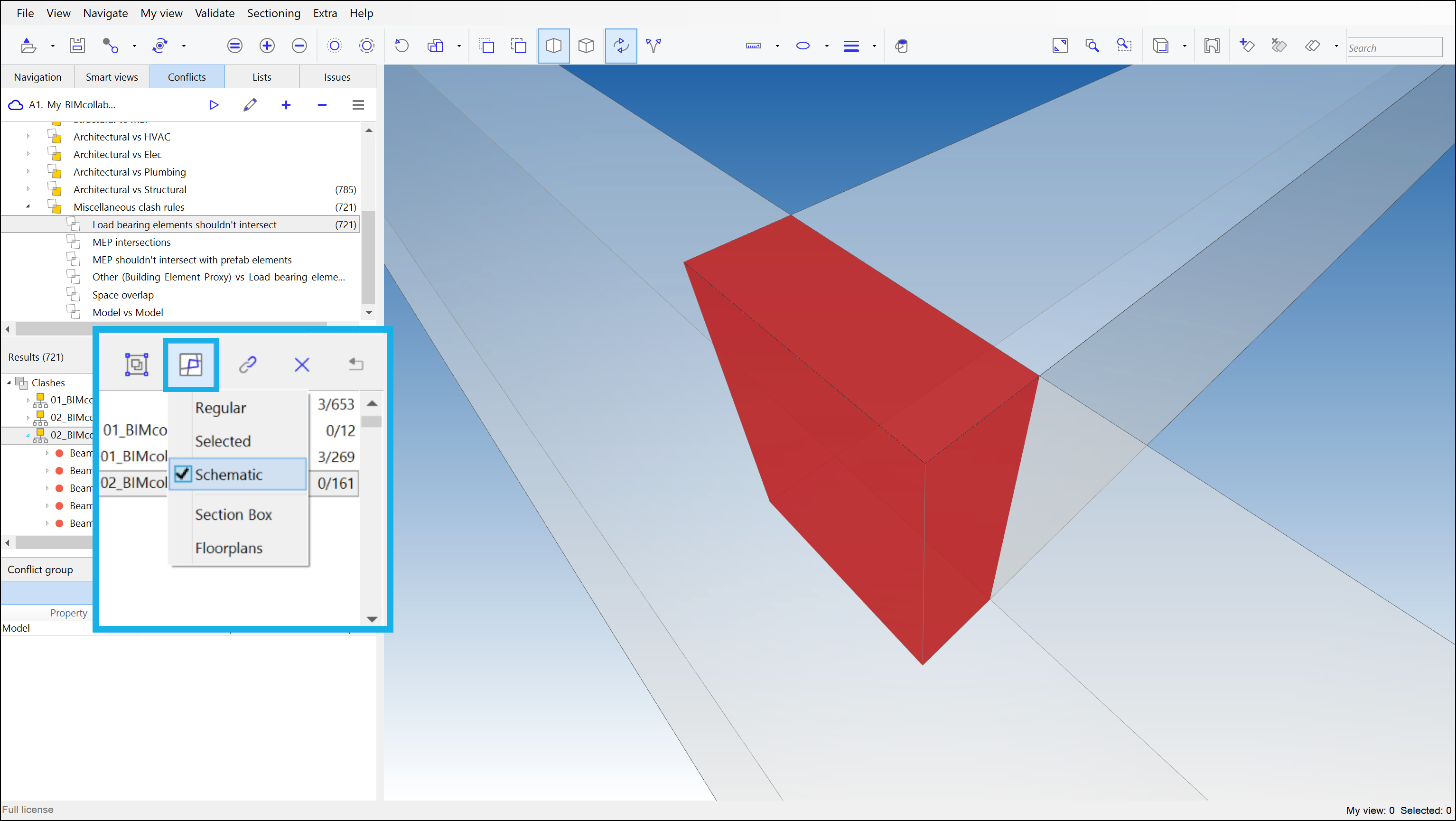Click the magnifier zoom icon
Image resolution: width=1456 pixels, height=821 pixels.
(1092, 46)
